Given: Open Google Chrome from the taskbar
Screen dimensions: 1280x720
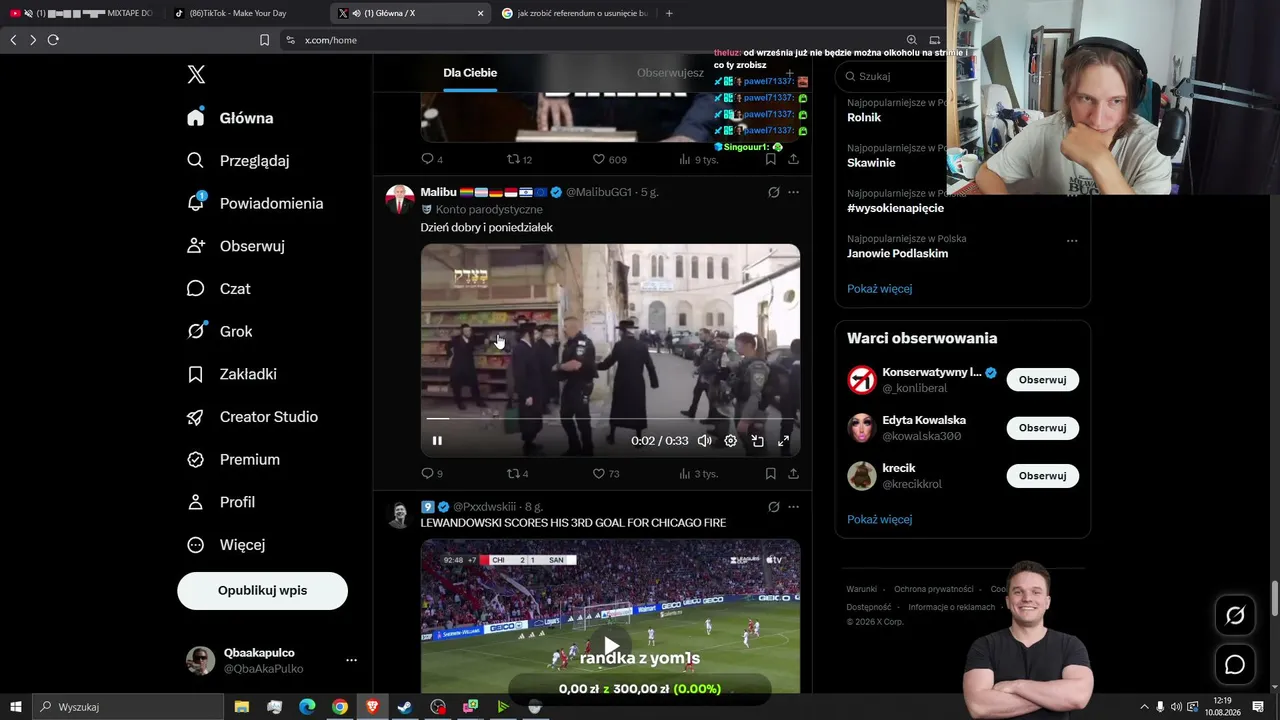Looking at the screenshot, I should pyautogui.click(x=340, y=707).
